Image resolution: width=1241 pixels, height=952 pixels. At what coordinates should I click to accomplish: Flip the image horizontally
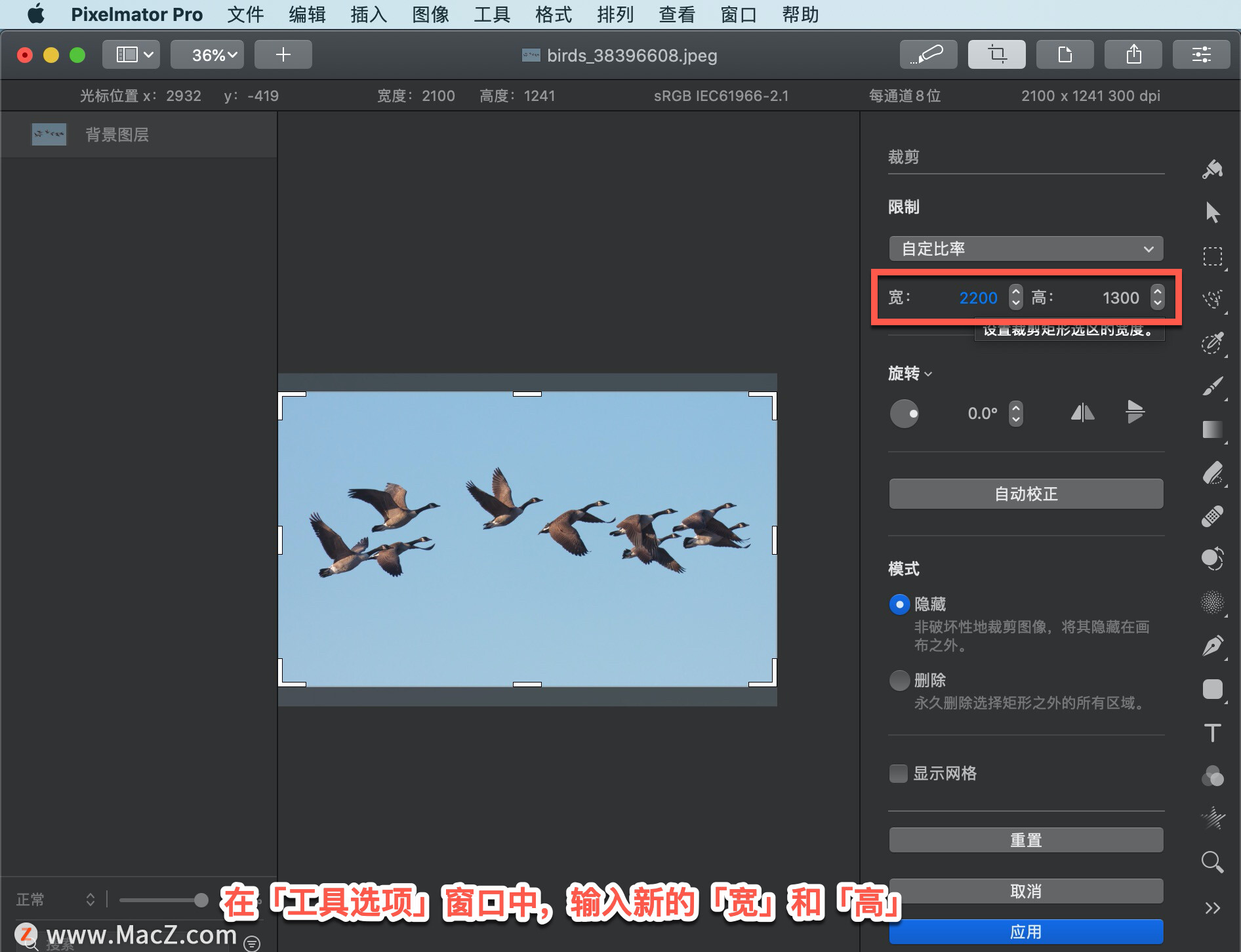coord(1082,412)
